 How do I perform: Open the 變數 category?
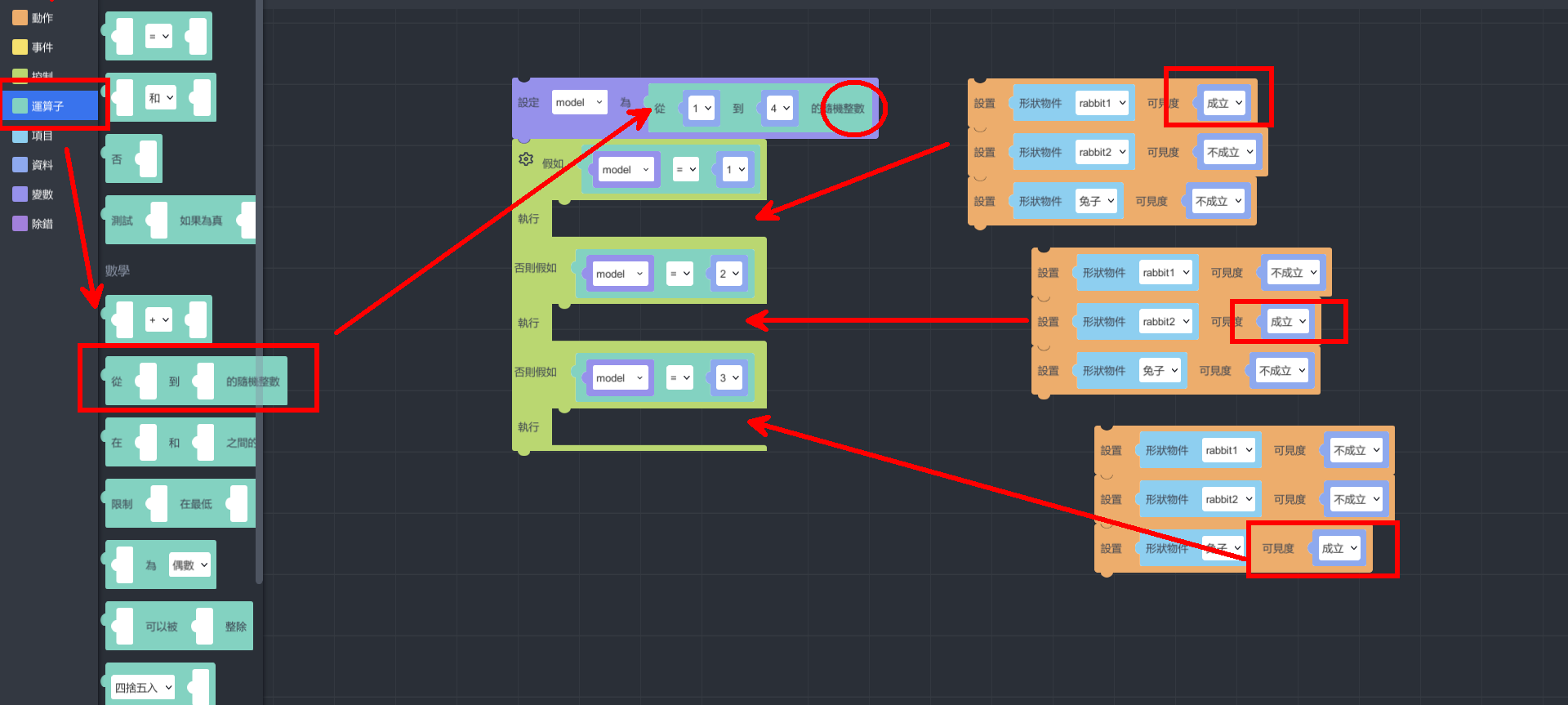42,194
